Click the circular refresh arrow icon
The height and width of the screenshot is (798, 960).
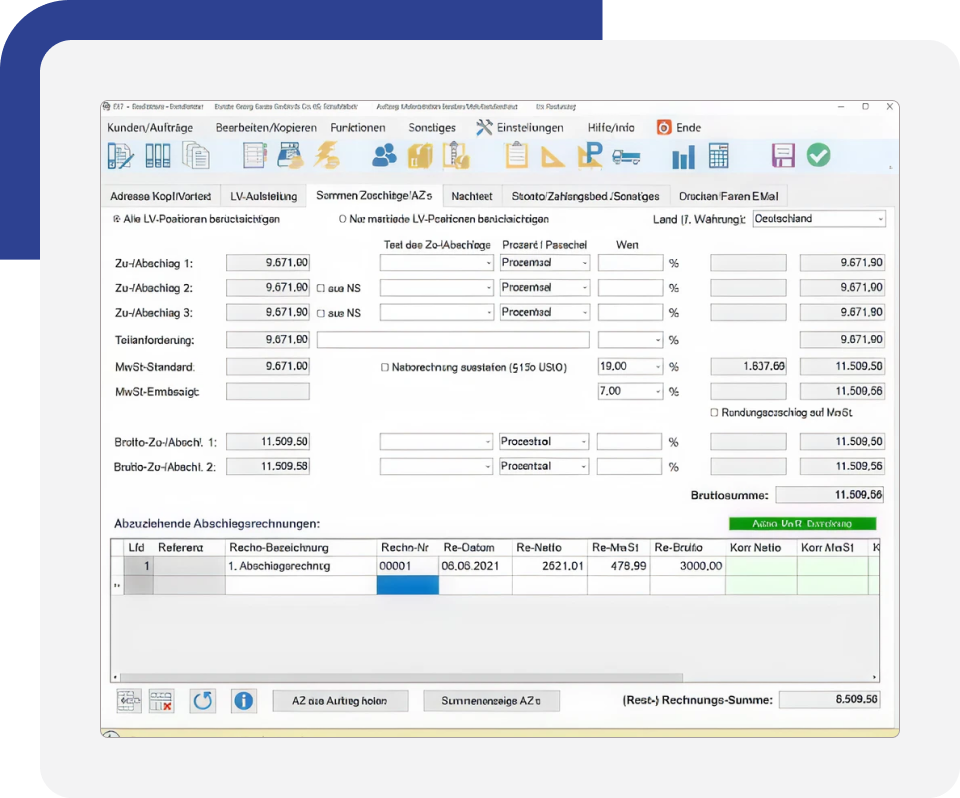pos(203,700)
